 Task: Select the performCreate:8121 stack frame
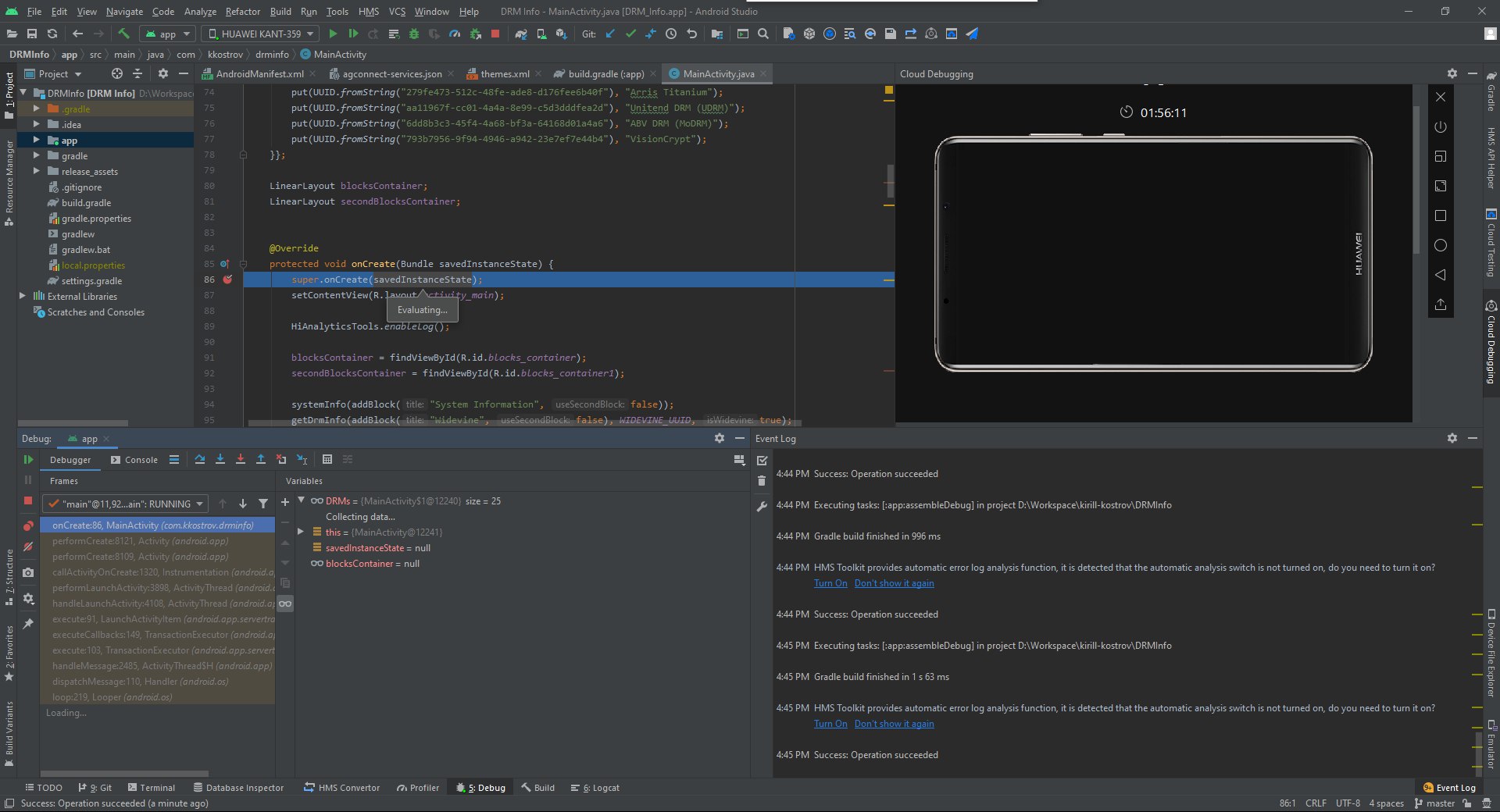140,541
